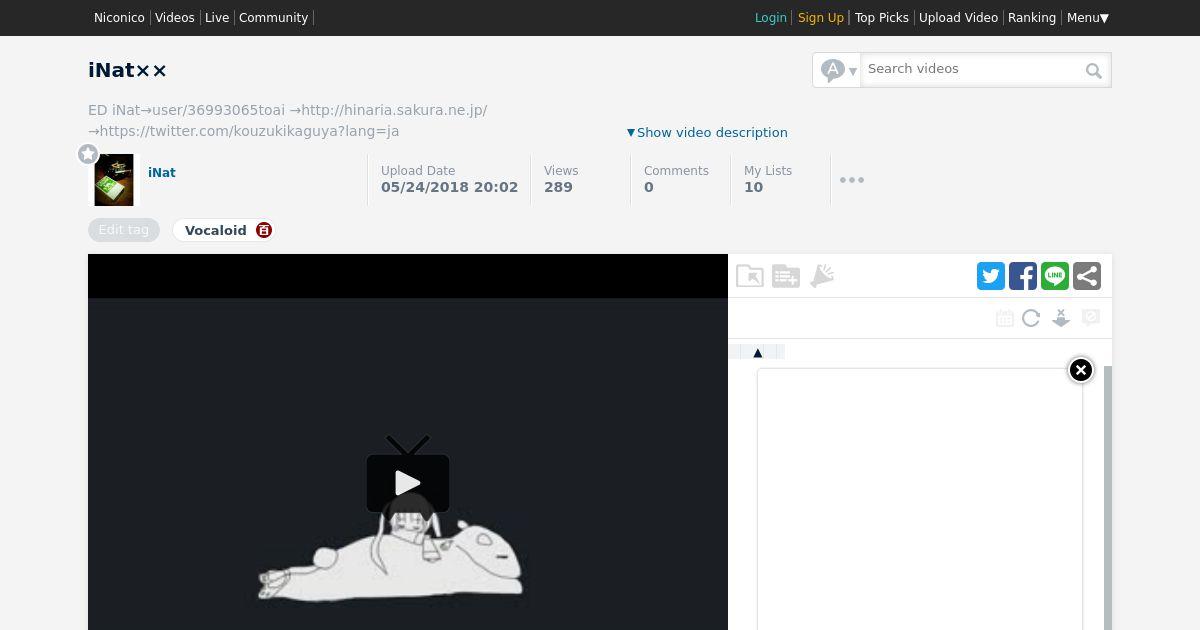Focus the Search videos field
This screenshot has height=630, width=1200.
974,69
